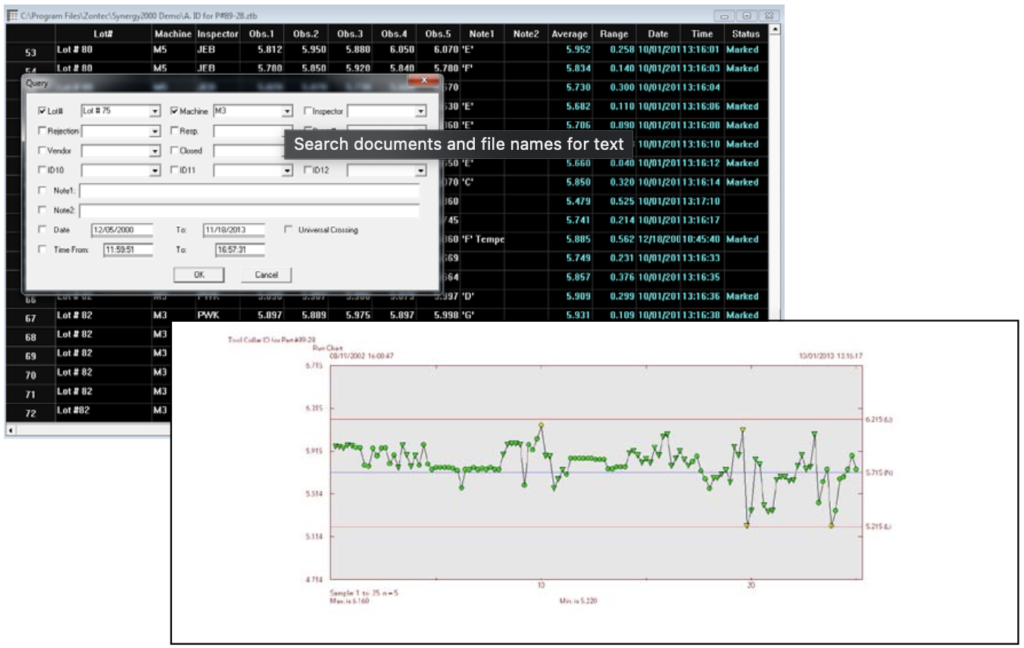The width and height of the screenshot is (1024, 648).
Task: Click the time To field 16:57:31
Action: click(x=240, y=250)
